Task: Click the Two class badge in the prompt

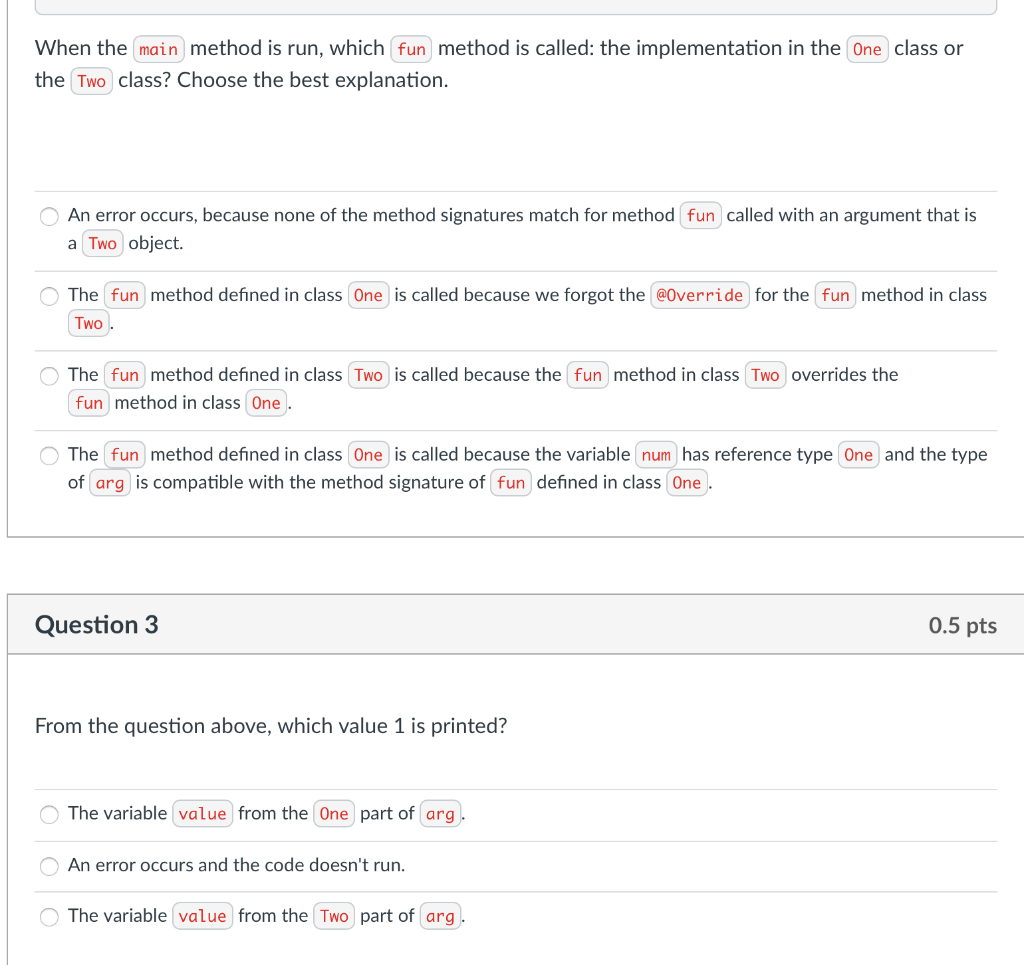Action: click(x=91, y=81)
